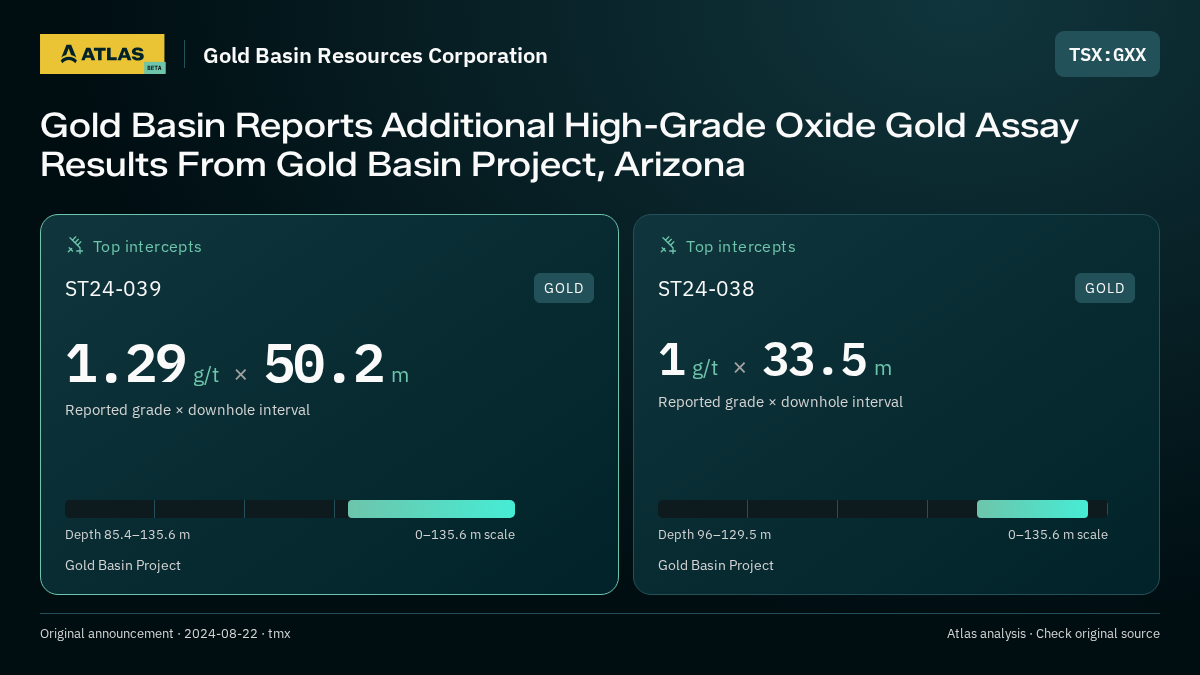The image size is (1200, 675).
Task: Click the 'Top intercepts' label in the ST24-038 card
Action: point(740,246)
